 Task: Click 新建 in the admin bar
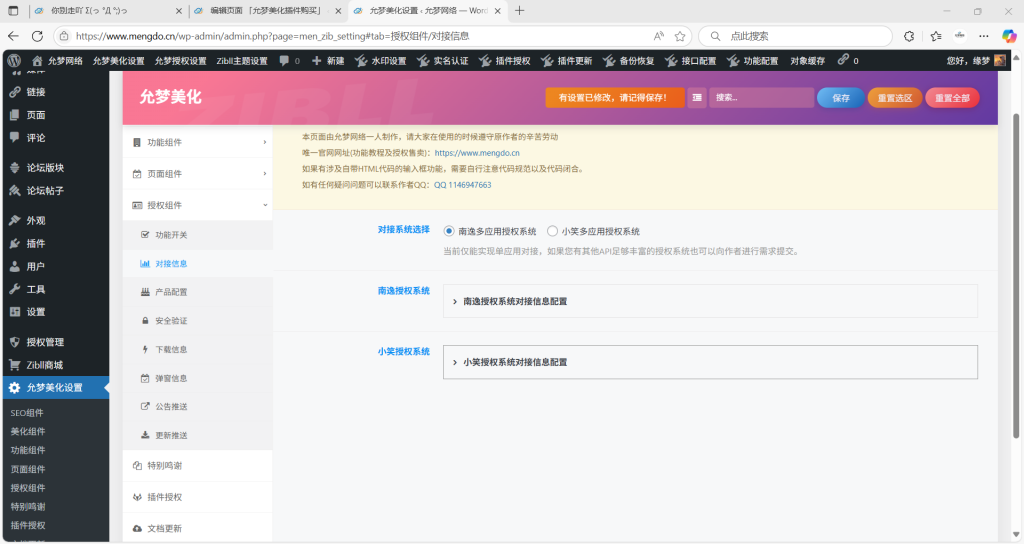coord(328,61)
